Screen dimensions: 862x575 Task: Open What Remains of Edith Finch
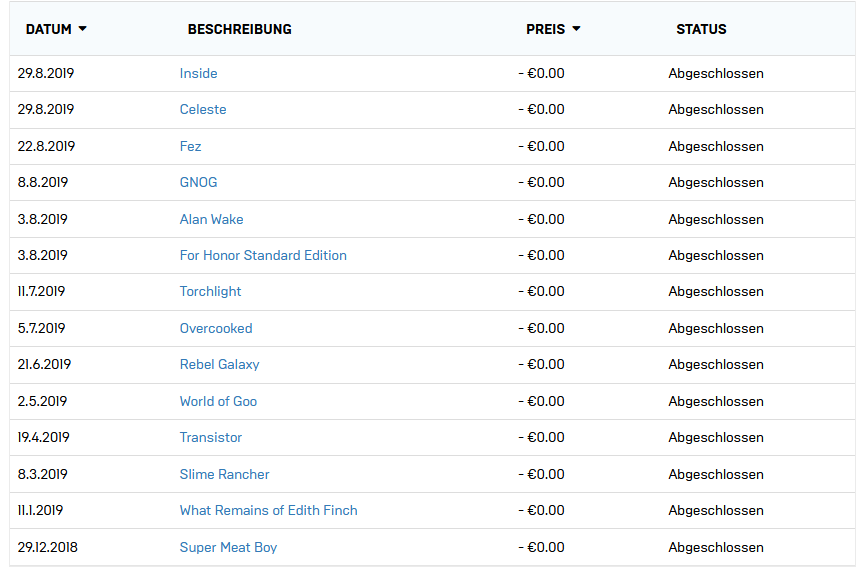(x=268, y=510)
